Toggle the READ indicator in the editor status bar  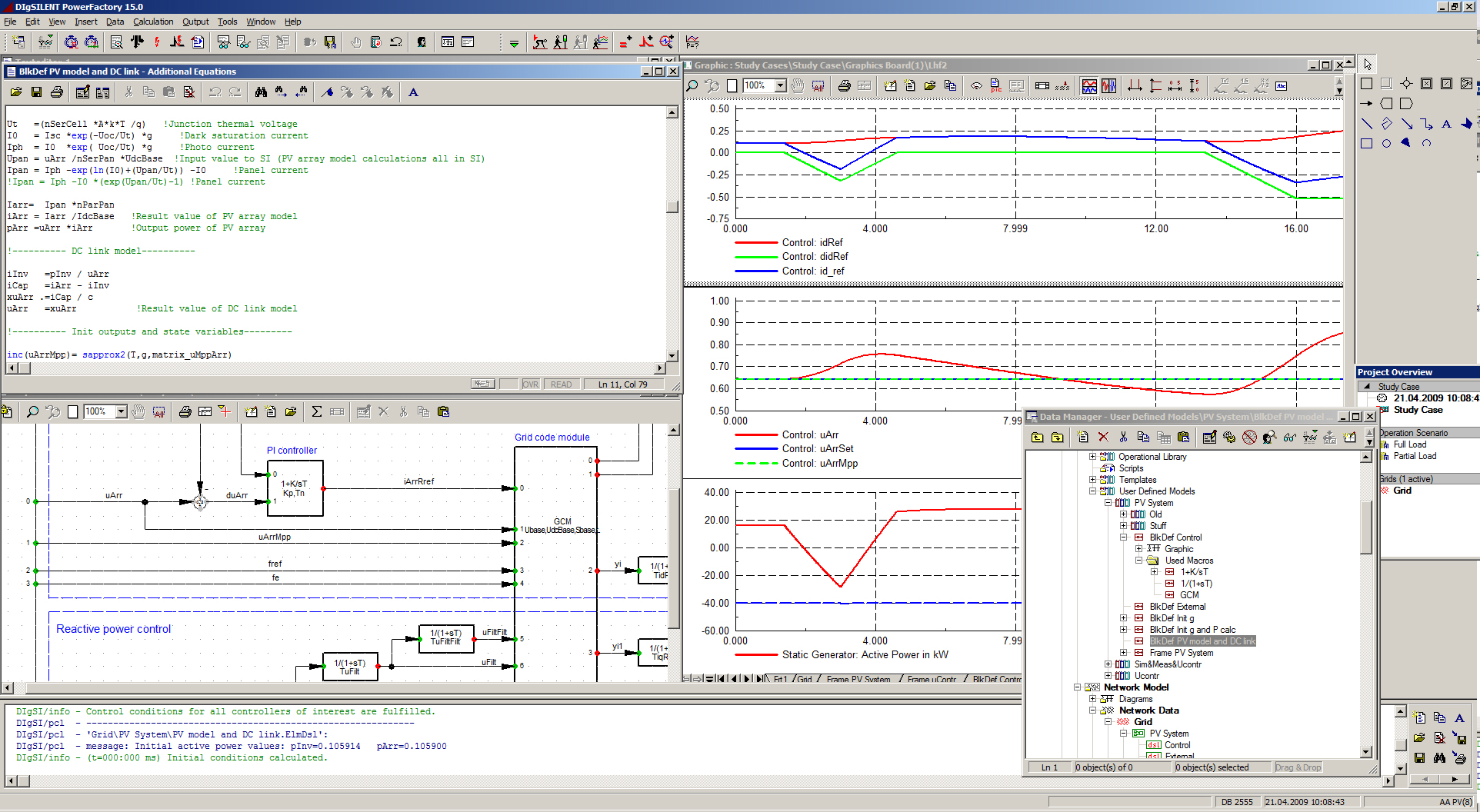point(561,384)
